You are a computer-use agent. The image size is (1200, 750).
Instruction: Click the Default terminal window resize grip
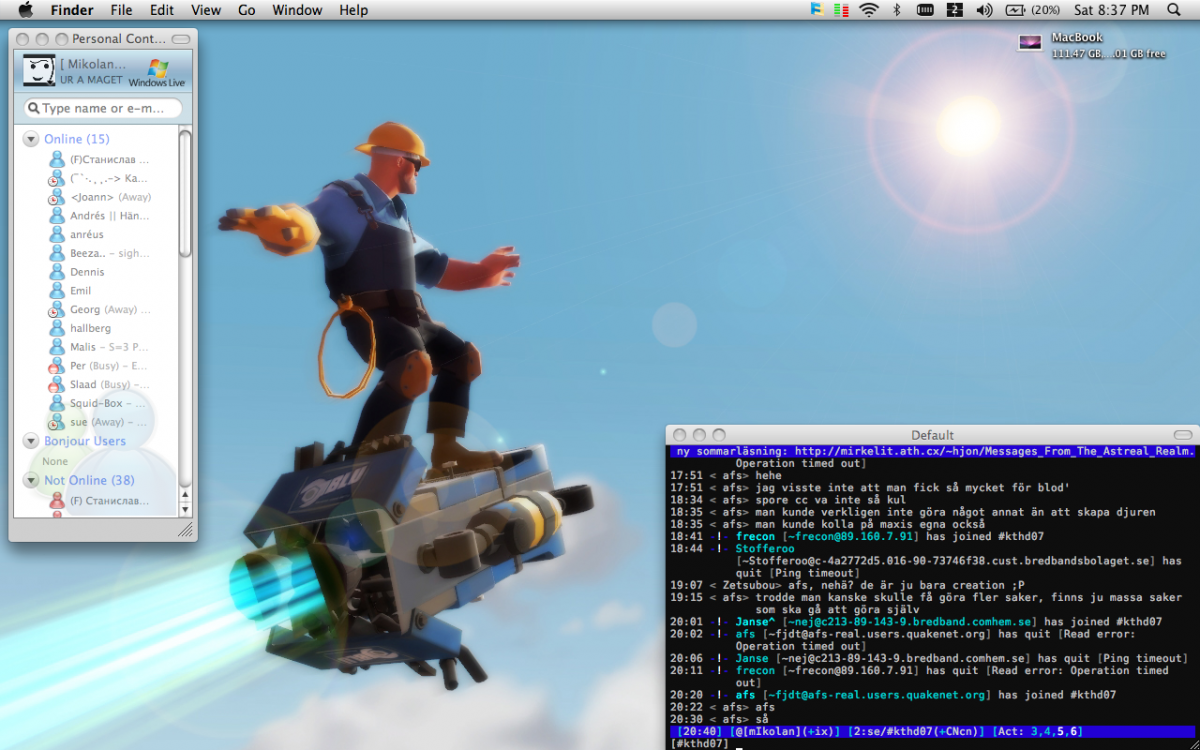(1191, 742)
